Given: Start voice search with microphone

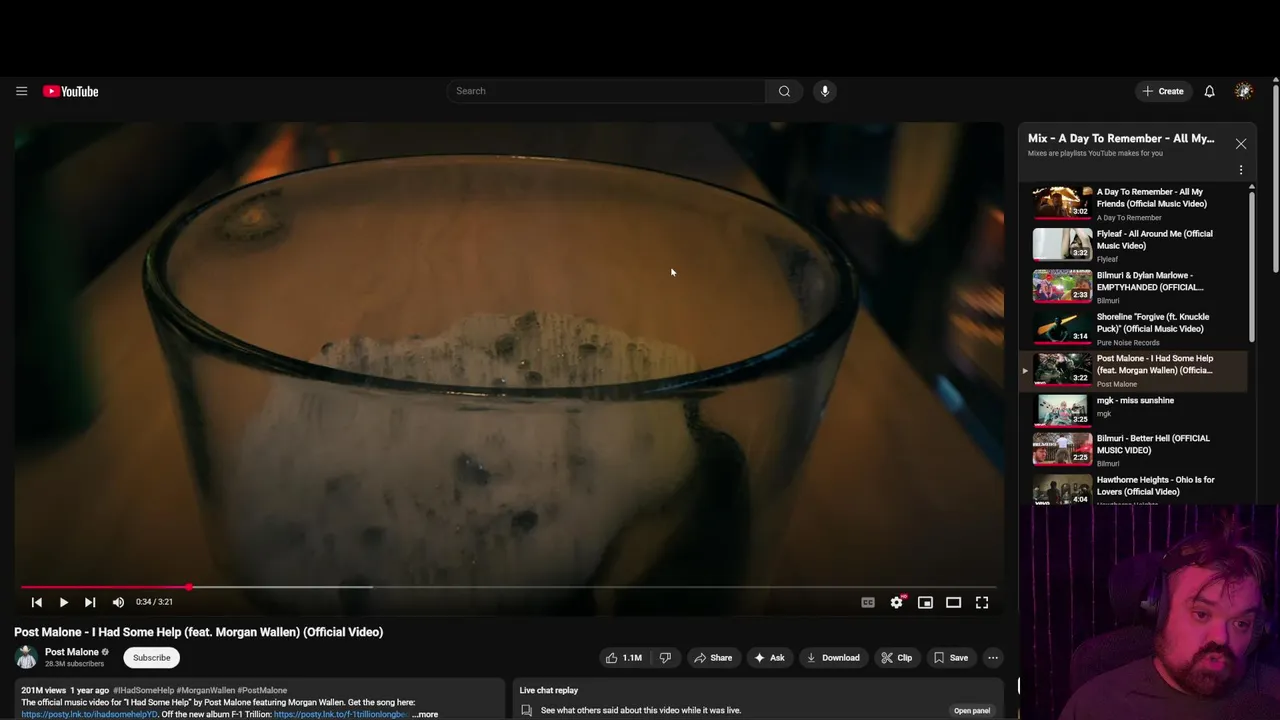Looking at the screenshot, I should (825, 91).
